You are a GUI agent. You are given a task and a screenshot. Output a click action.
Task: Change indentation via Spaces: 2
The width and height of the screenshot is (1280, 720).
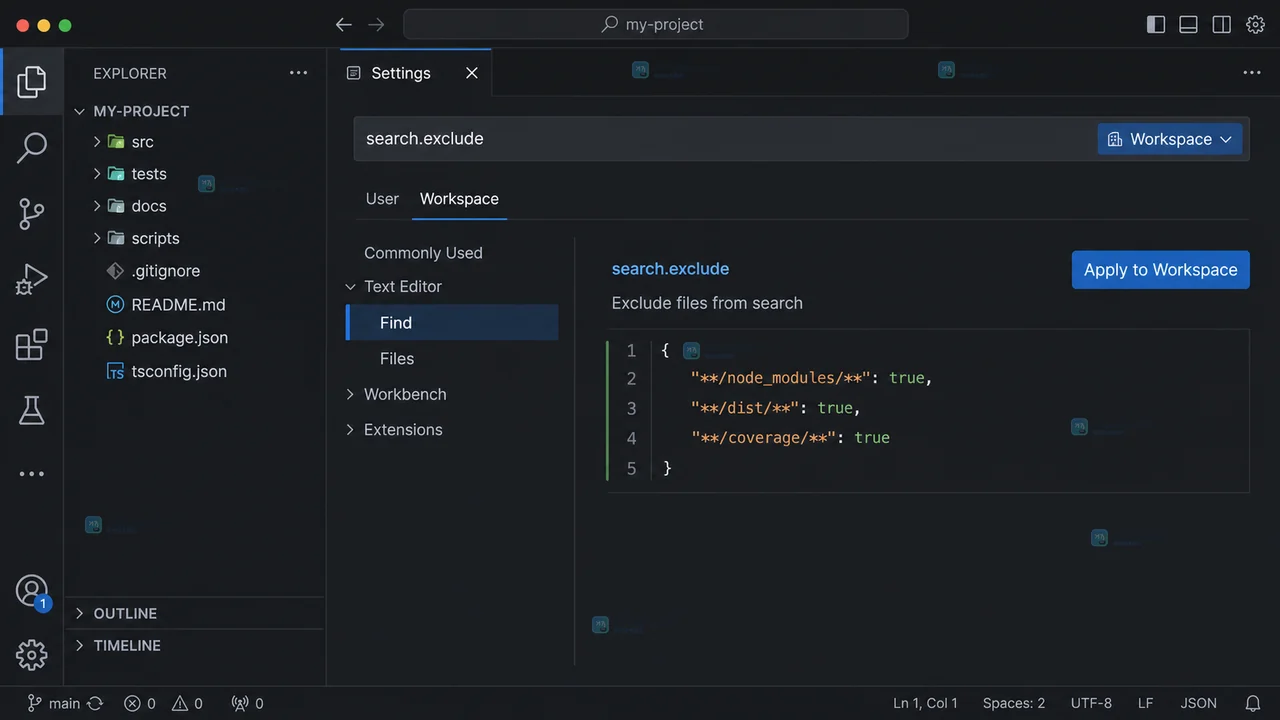[x=1014, y=703]
